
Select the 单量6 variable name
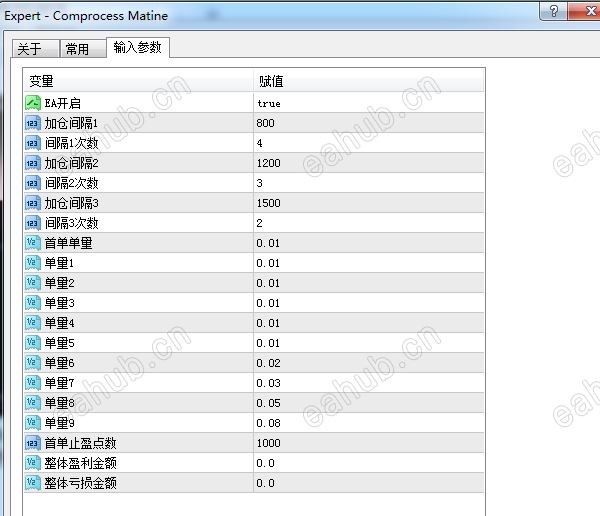pos(59,363)
